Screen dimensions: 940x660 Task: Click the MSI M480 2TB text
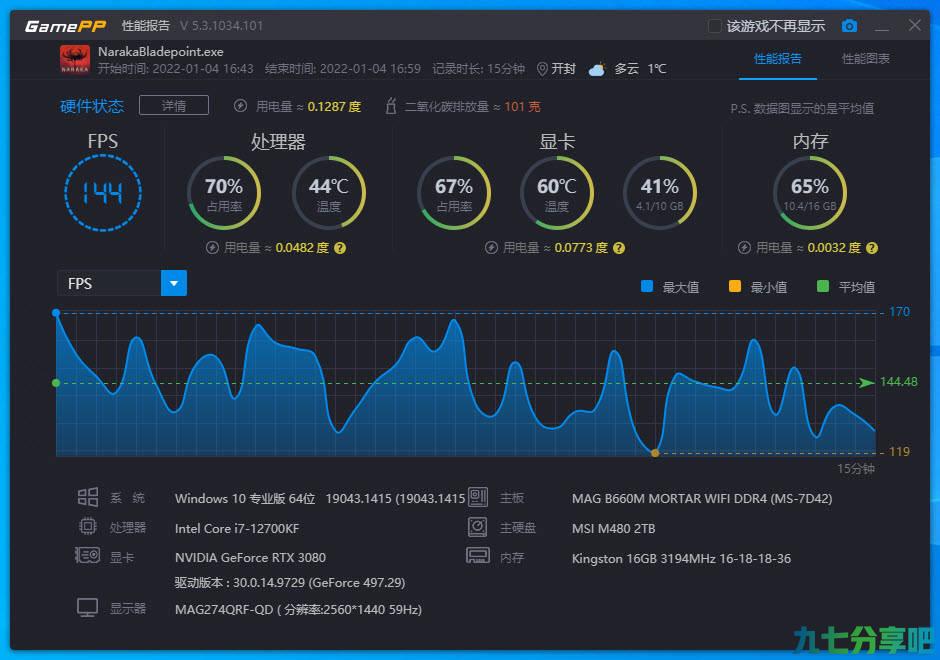tap(613, 528)
